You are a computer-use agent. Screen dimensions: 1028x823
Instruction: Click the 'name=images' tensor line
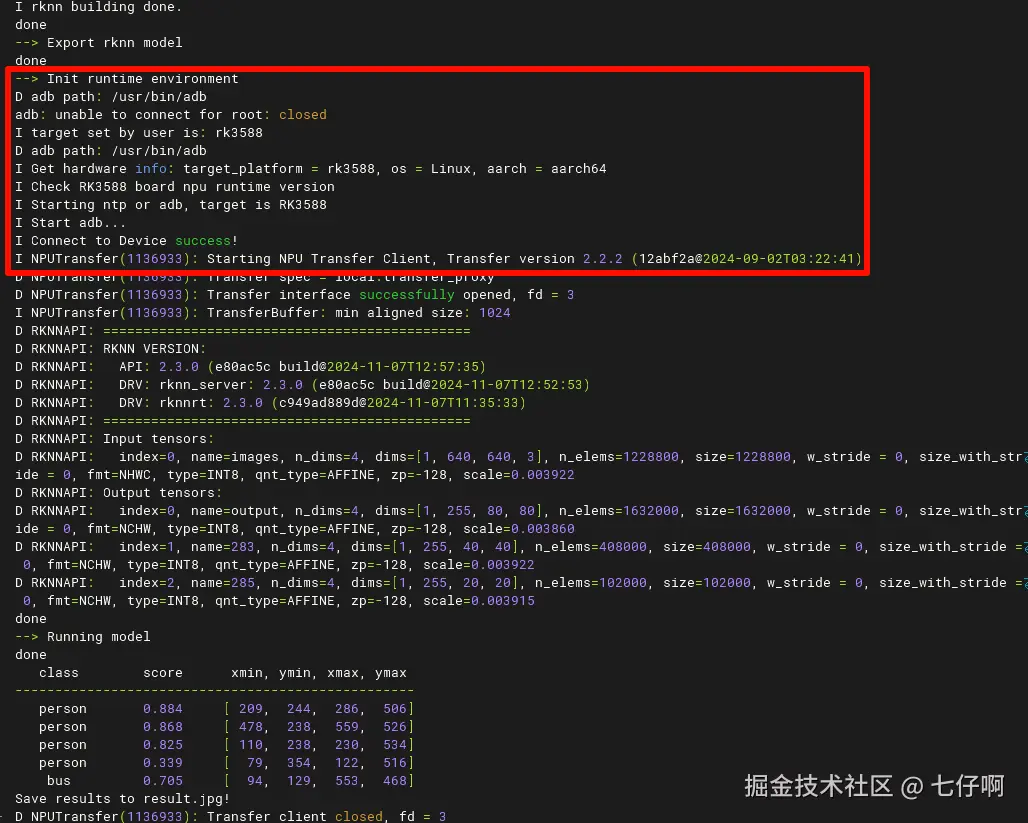(521, 466)
